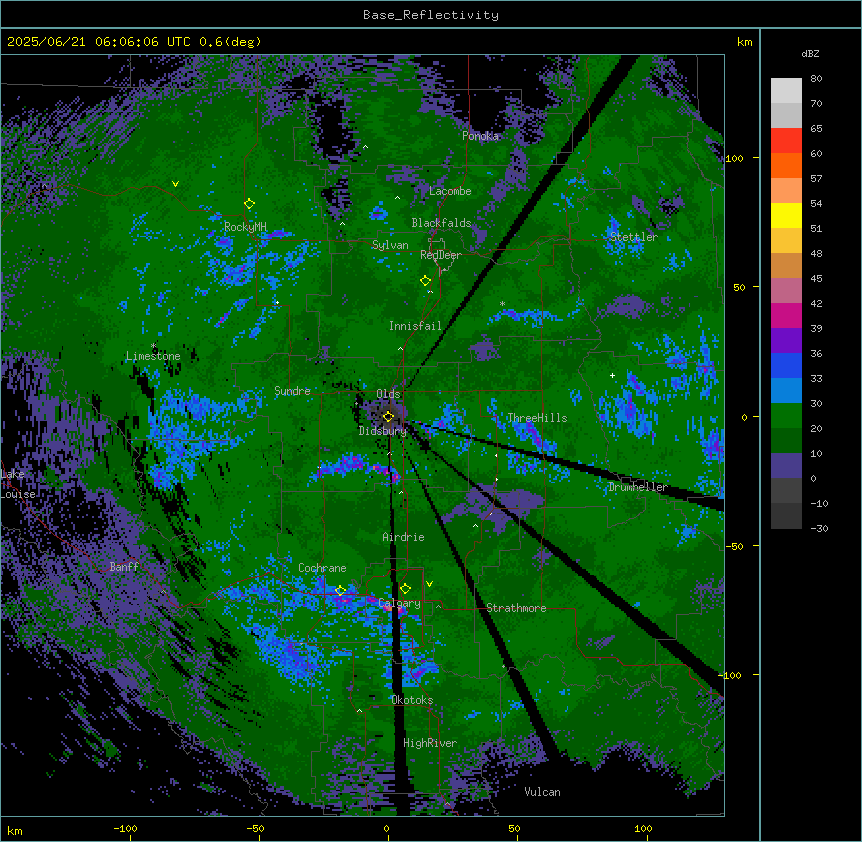Click the yellow diamond marker south of RedDeer
The height and width of the screenshot is (842, 862).
click(x=425, y=281)
